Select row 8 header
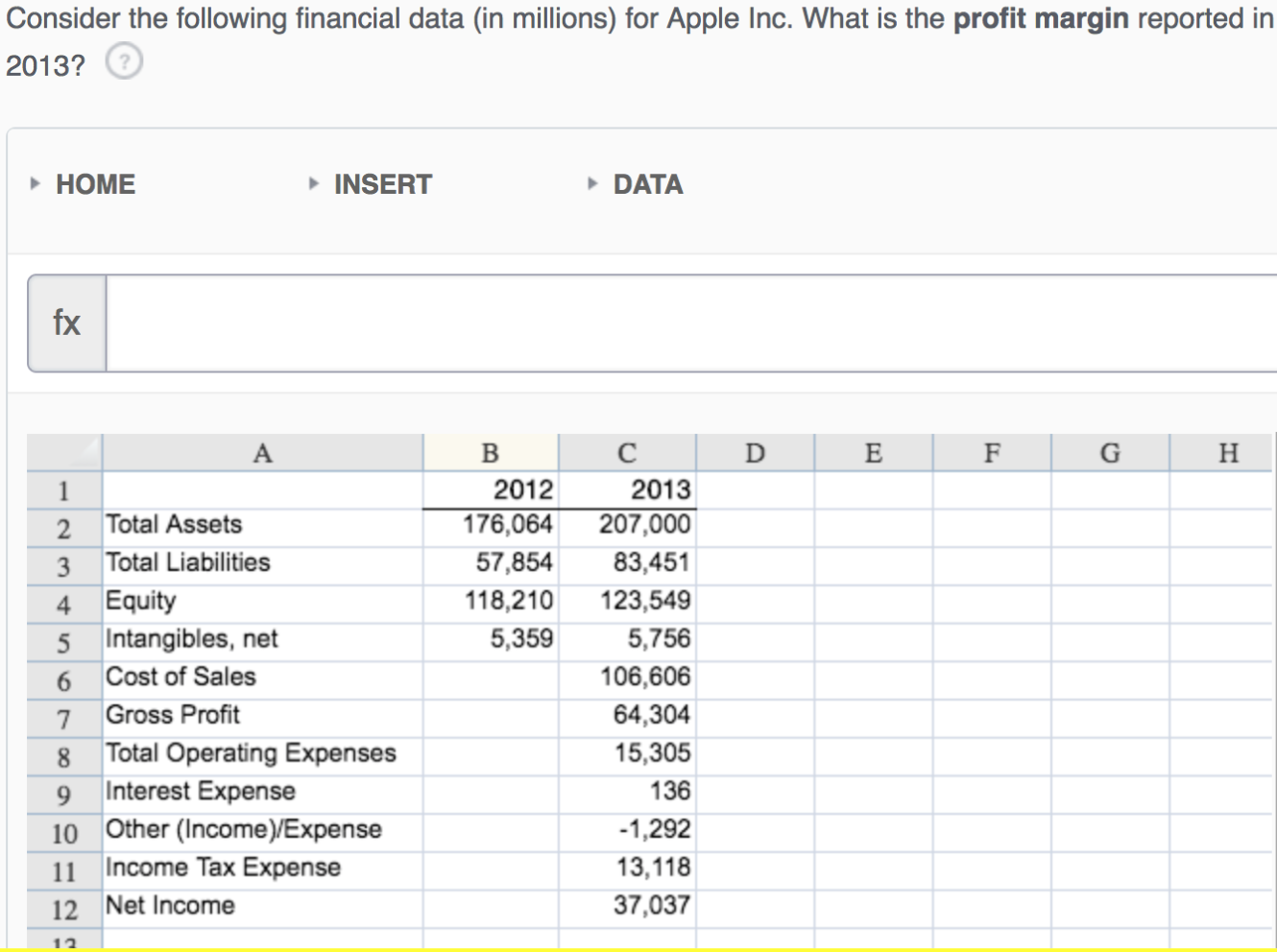This screenshot has height=952, width=1277. (64, 757)
